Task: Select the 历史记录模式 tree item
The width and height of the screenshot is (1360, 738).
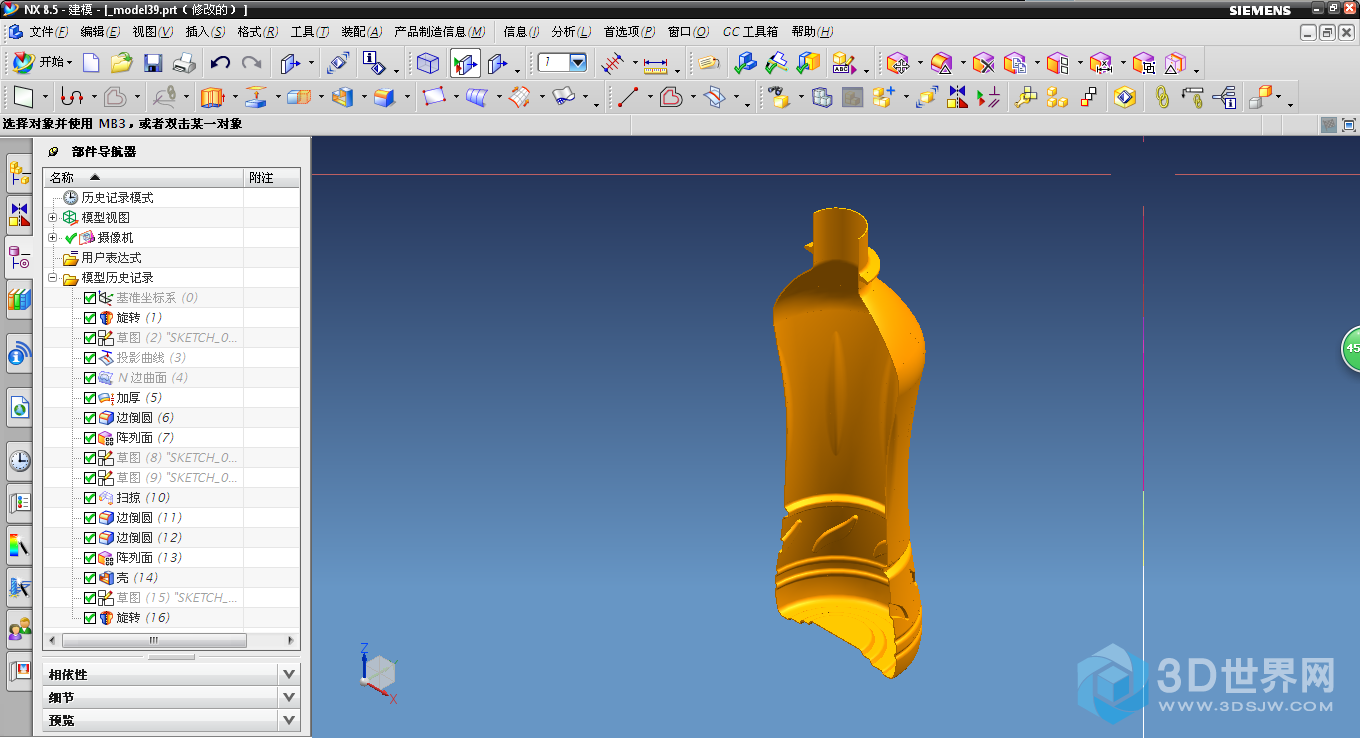Action: (x=117, y=198)
